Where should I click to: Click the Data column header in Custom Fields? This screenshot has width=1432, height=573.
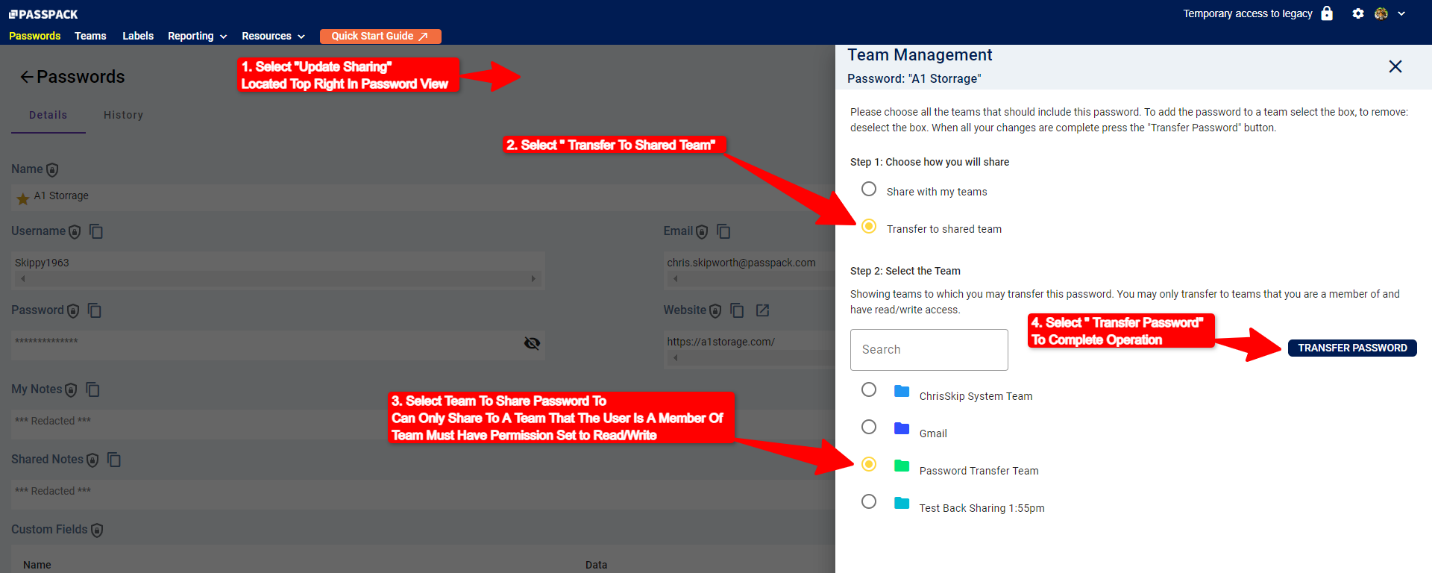(597, 565)
